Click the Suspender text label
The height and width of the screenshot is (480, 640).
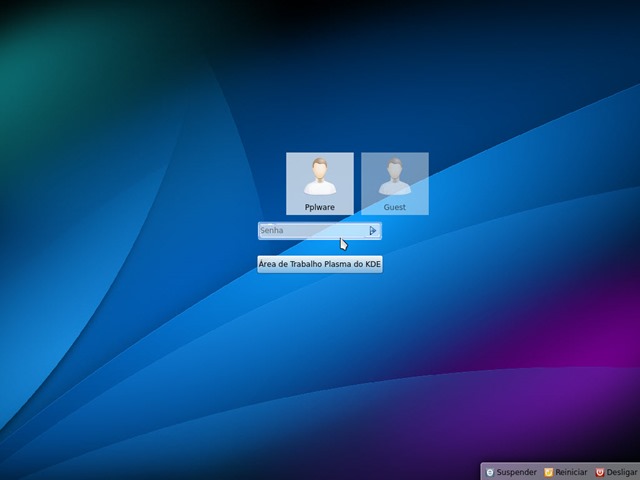[516, 472]
